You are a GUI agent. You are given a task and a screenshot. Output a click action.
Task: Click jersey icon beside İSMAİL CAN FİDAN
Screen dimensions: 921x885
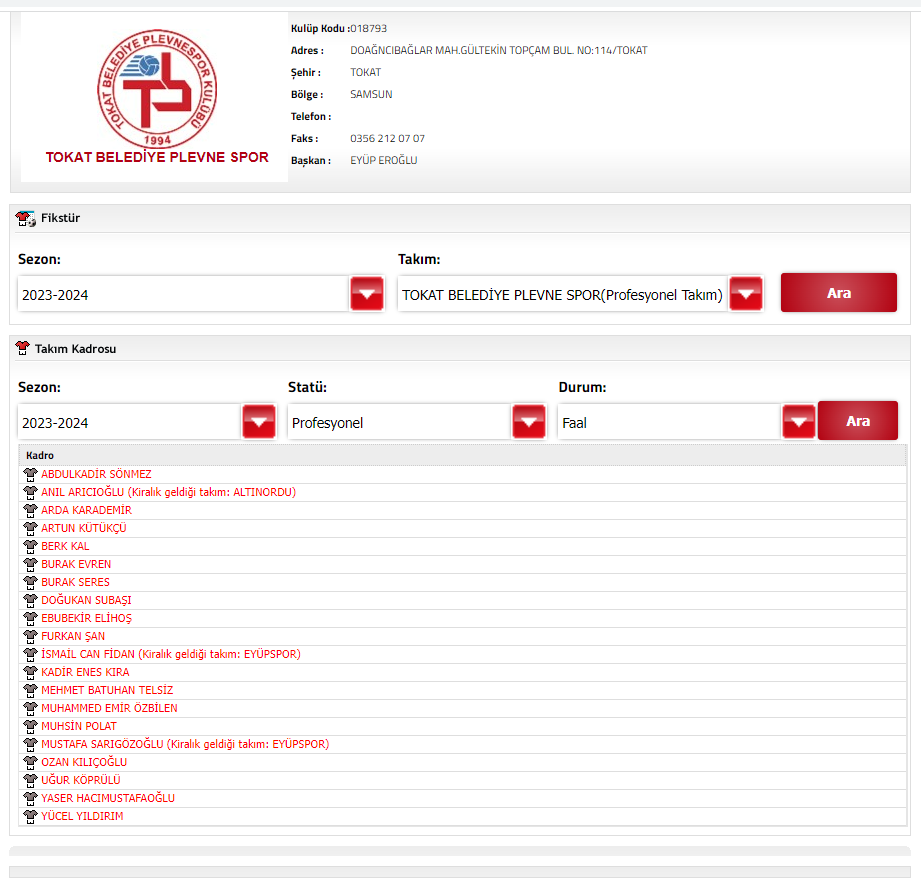31,654
